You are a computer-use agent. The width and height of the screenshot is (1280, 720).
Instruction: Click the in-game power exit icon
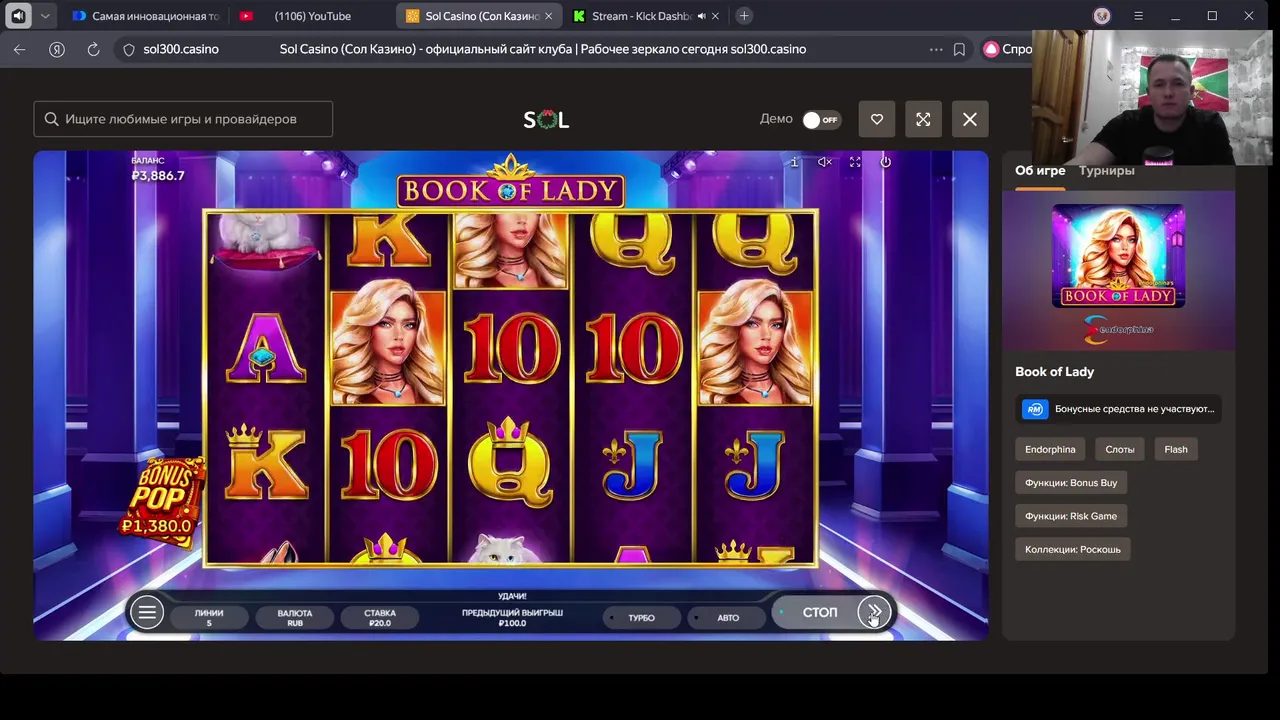(x=885, y=162)
